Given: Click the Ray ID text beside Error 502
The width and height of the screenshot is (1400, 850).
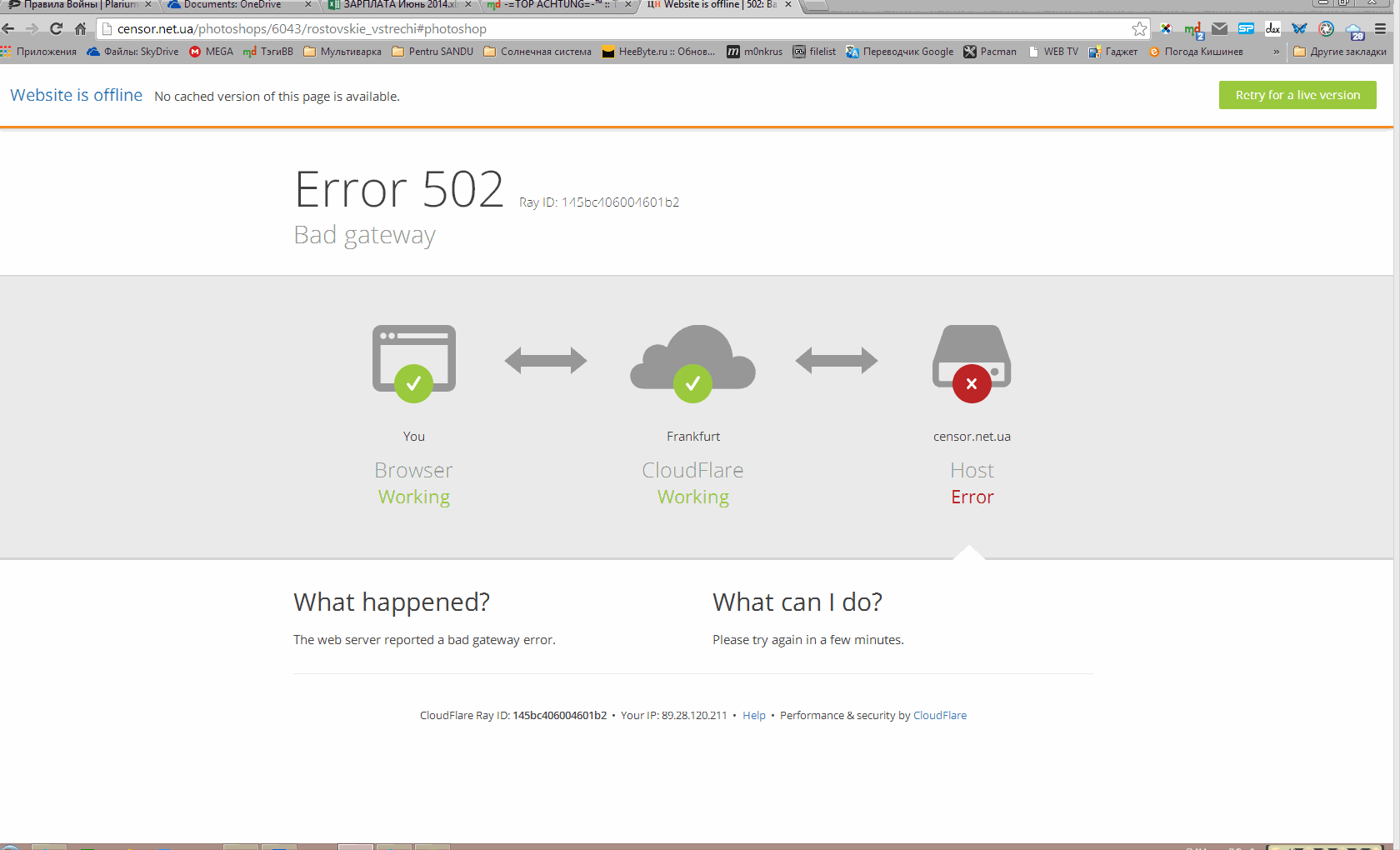Looking at the screenshot, I should point(599,202).
